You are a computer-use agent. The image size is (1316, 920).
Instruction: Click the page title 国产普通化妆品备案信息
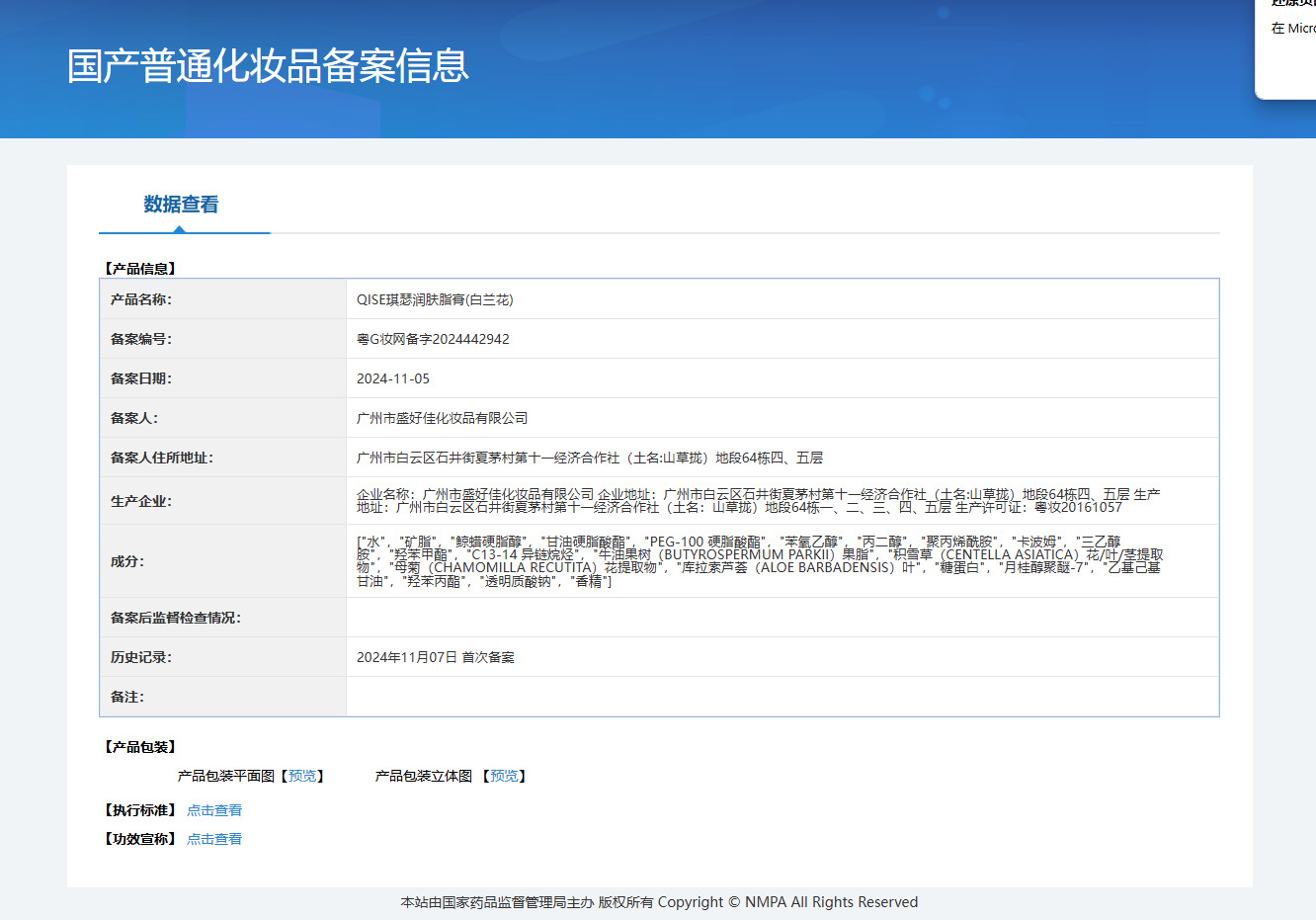pyautogui.click(x=268, y=66)
